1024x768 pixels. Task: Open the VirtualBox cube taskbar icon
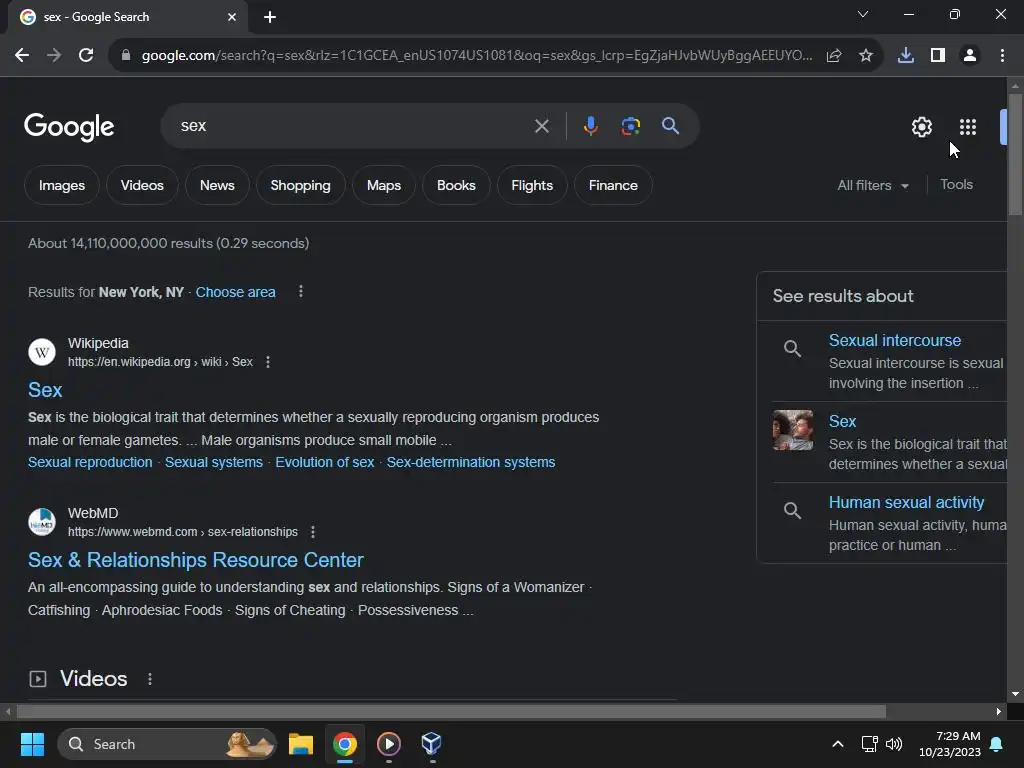coord(432,744)
